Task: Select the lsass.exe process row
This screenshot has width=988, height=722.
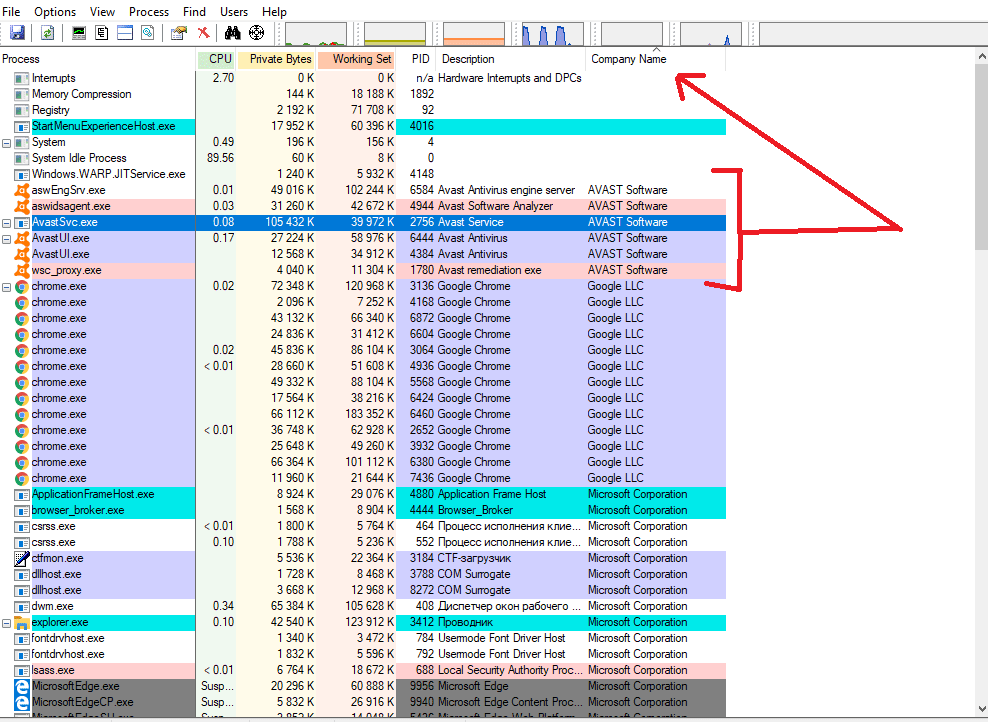Action: pos(52,670)
